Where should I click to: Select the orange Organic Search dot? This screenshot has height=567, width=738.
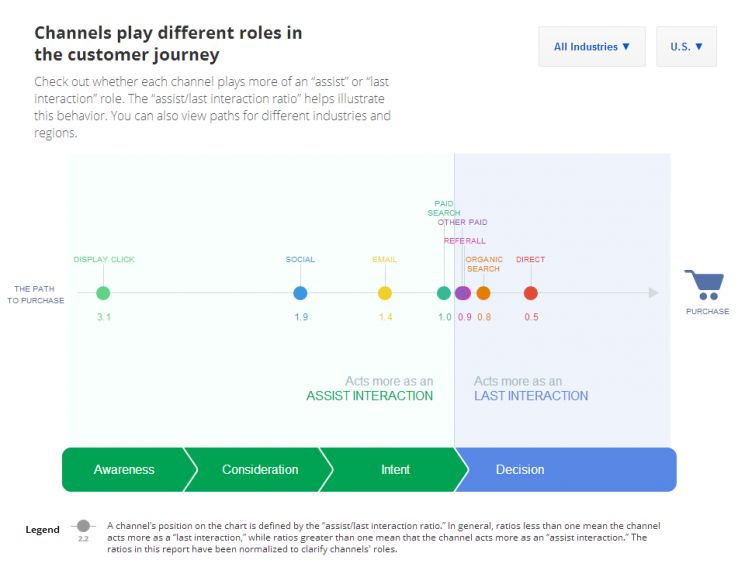point(483,293)
